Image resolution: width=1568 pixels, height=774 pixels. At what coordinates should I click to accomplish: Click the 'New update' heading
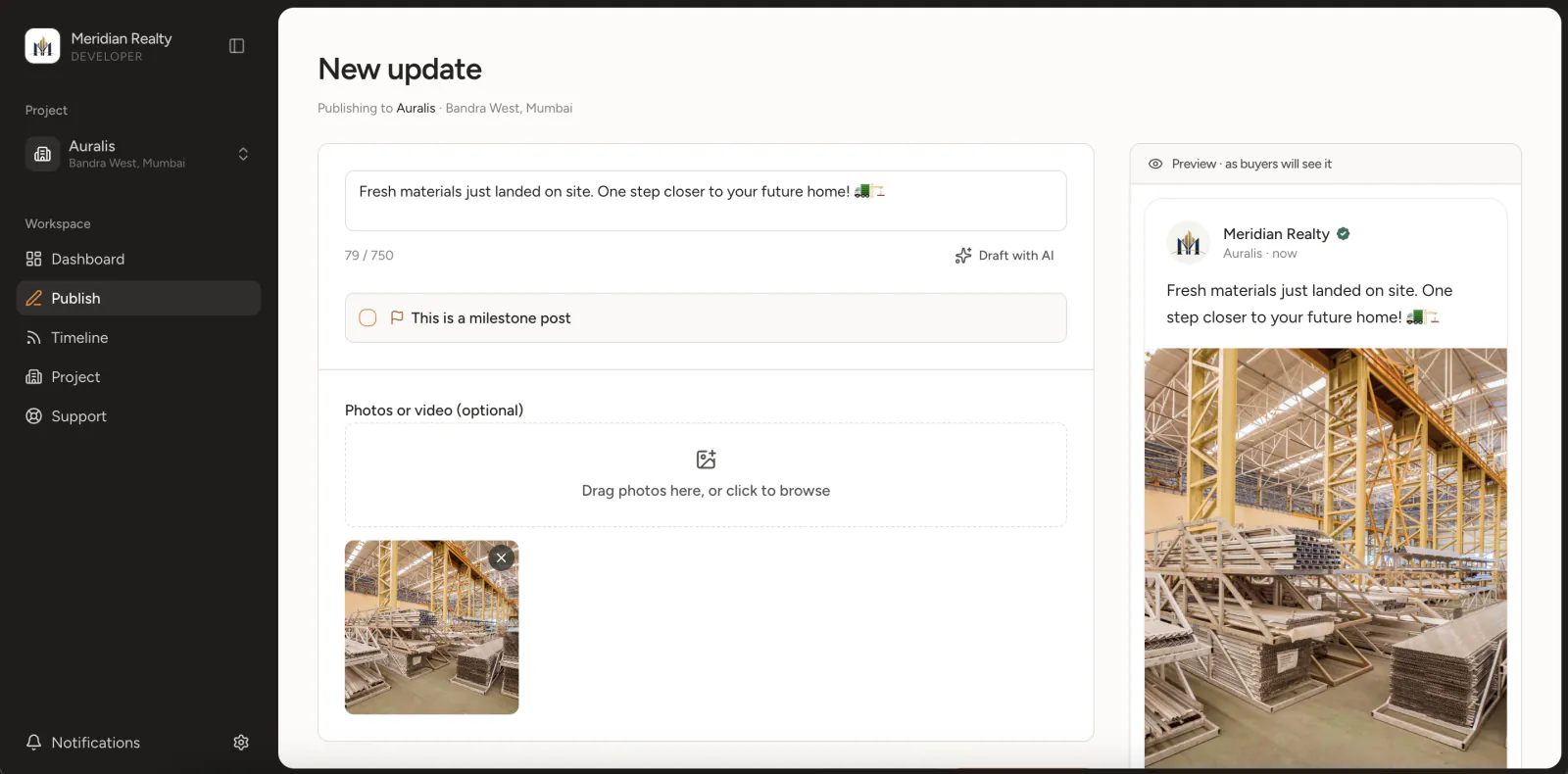click(400, 69)
